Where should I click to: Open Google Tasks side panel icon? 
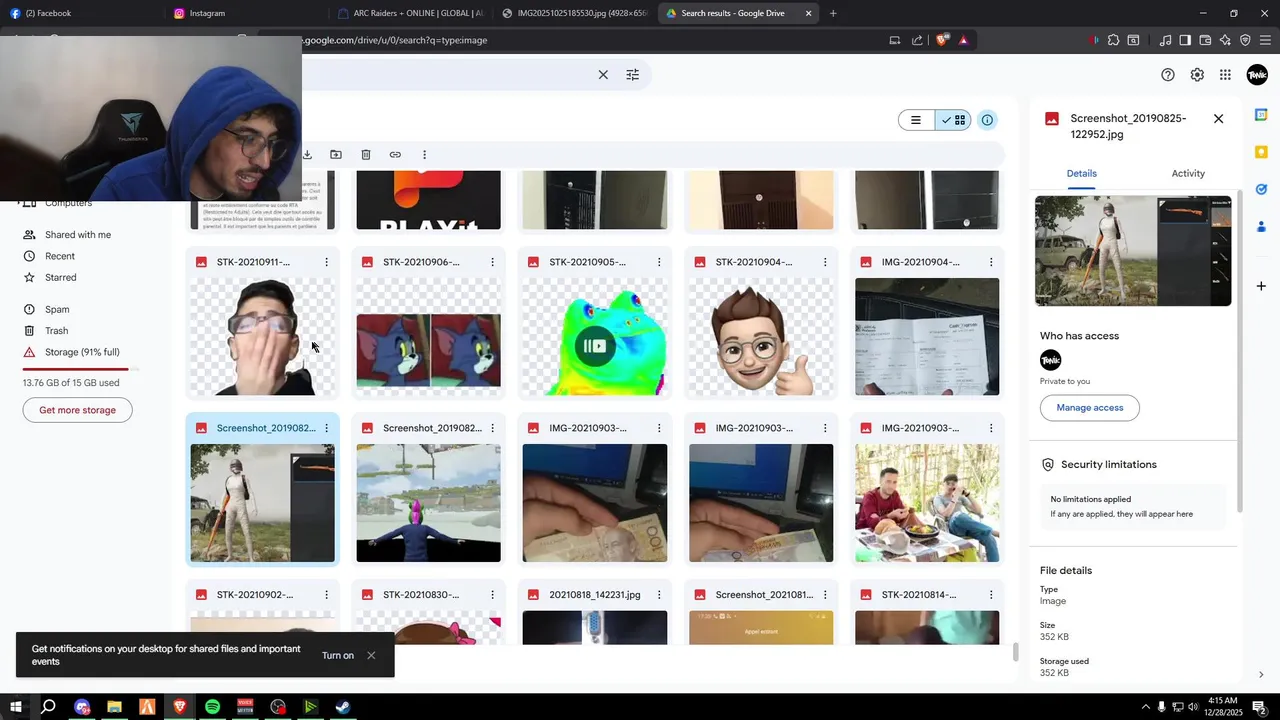(1261, 189)
